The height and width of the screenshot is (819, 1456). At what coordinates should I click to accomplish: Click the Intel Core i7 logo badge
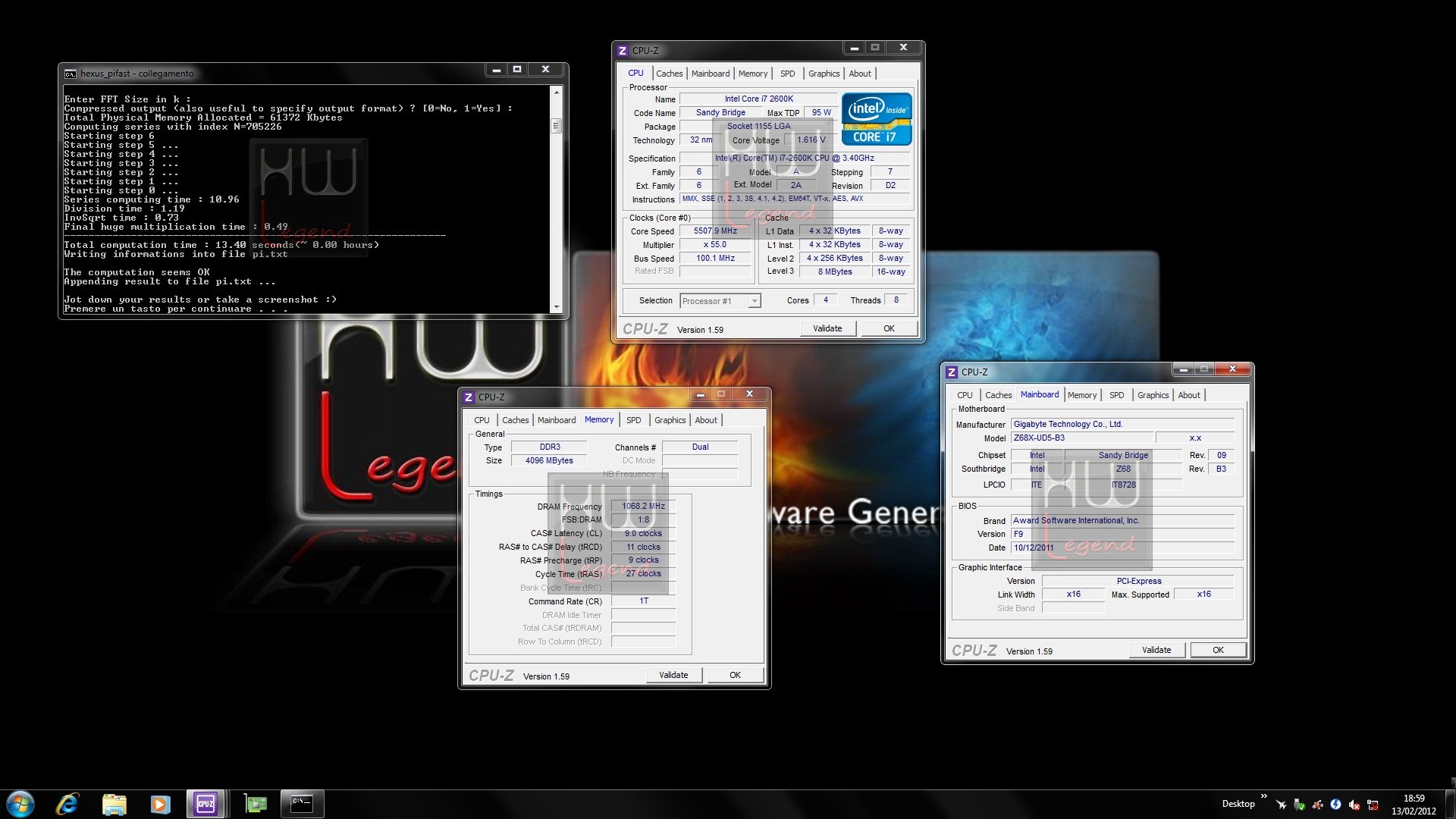(x=877, y=119)
